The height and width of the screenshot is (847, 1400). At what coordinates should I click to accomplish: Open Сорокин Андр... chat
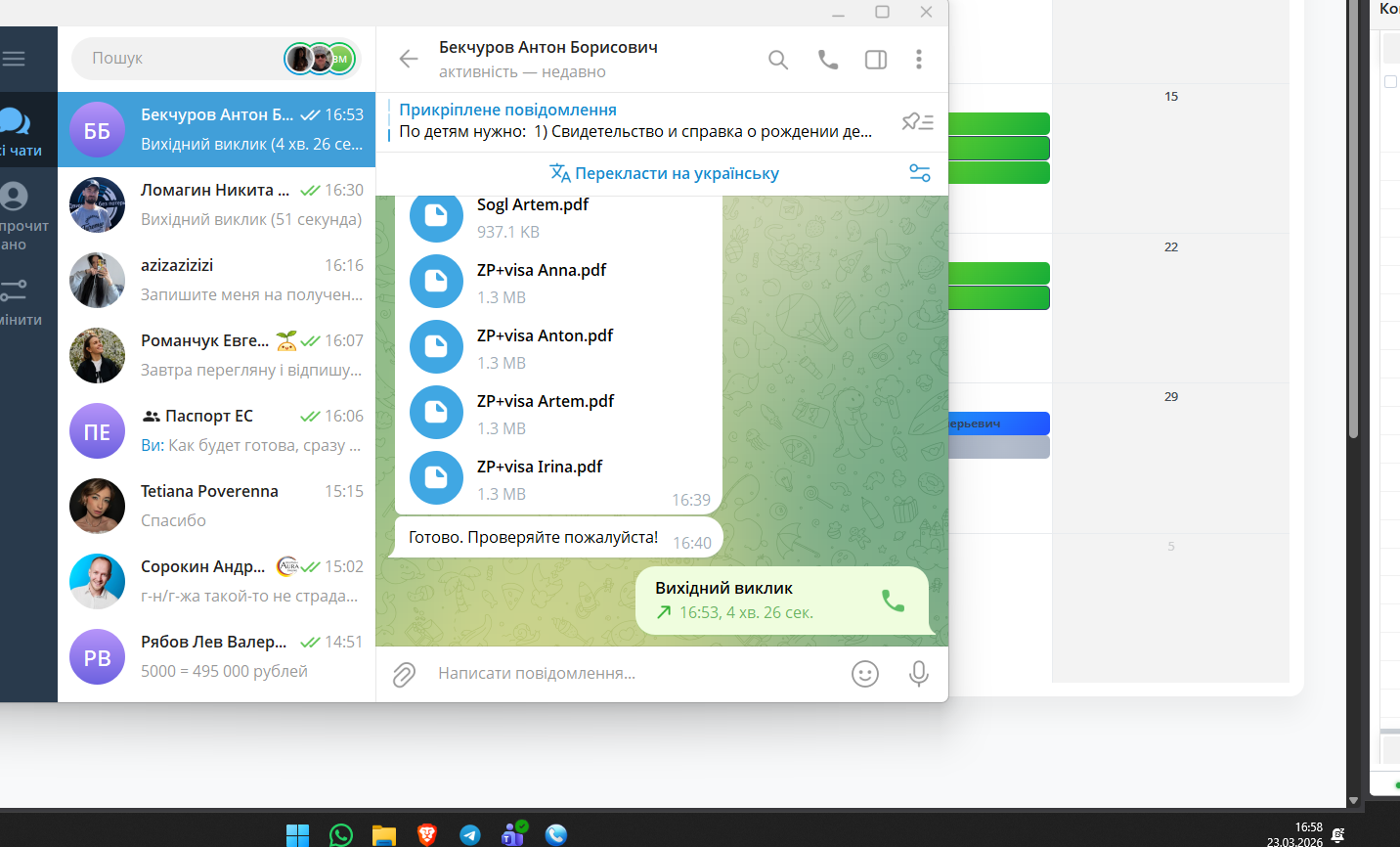pos(217,582)
